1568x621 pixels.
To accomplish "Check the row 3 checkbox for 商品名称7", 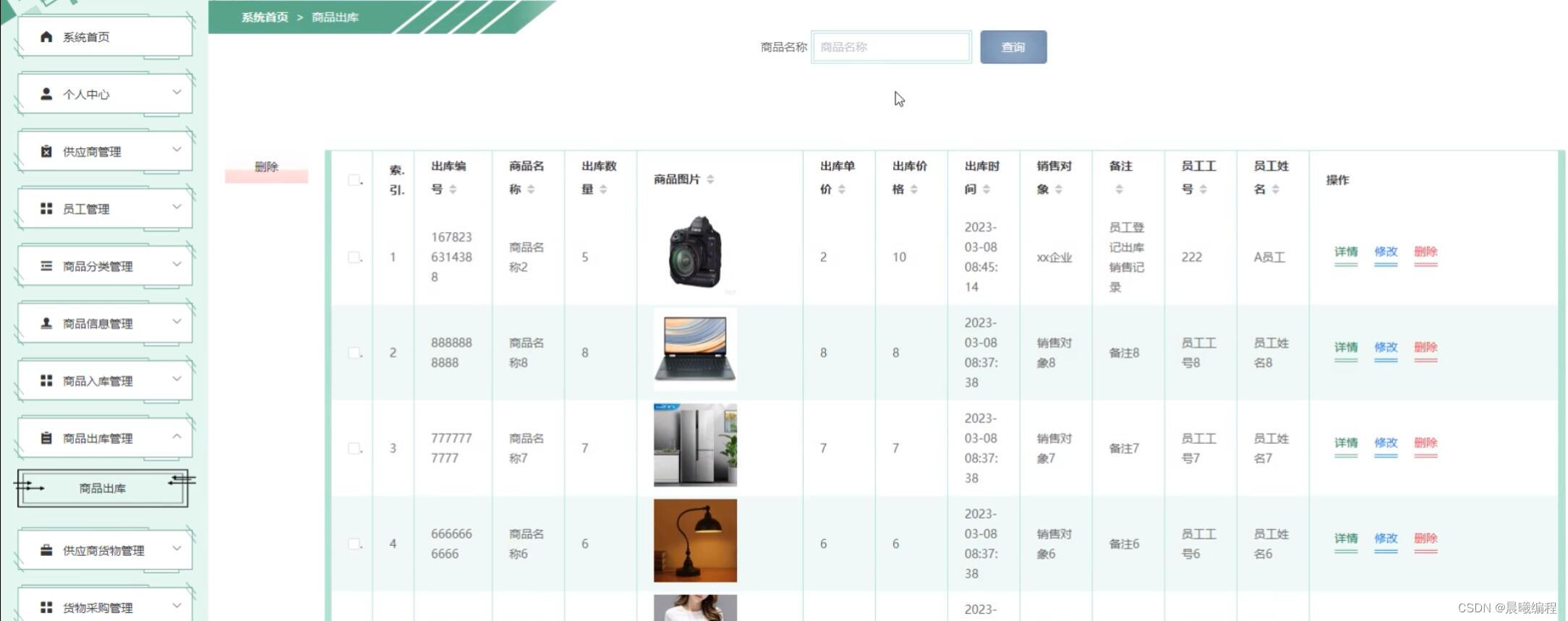I will pos(354,448).
